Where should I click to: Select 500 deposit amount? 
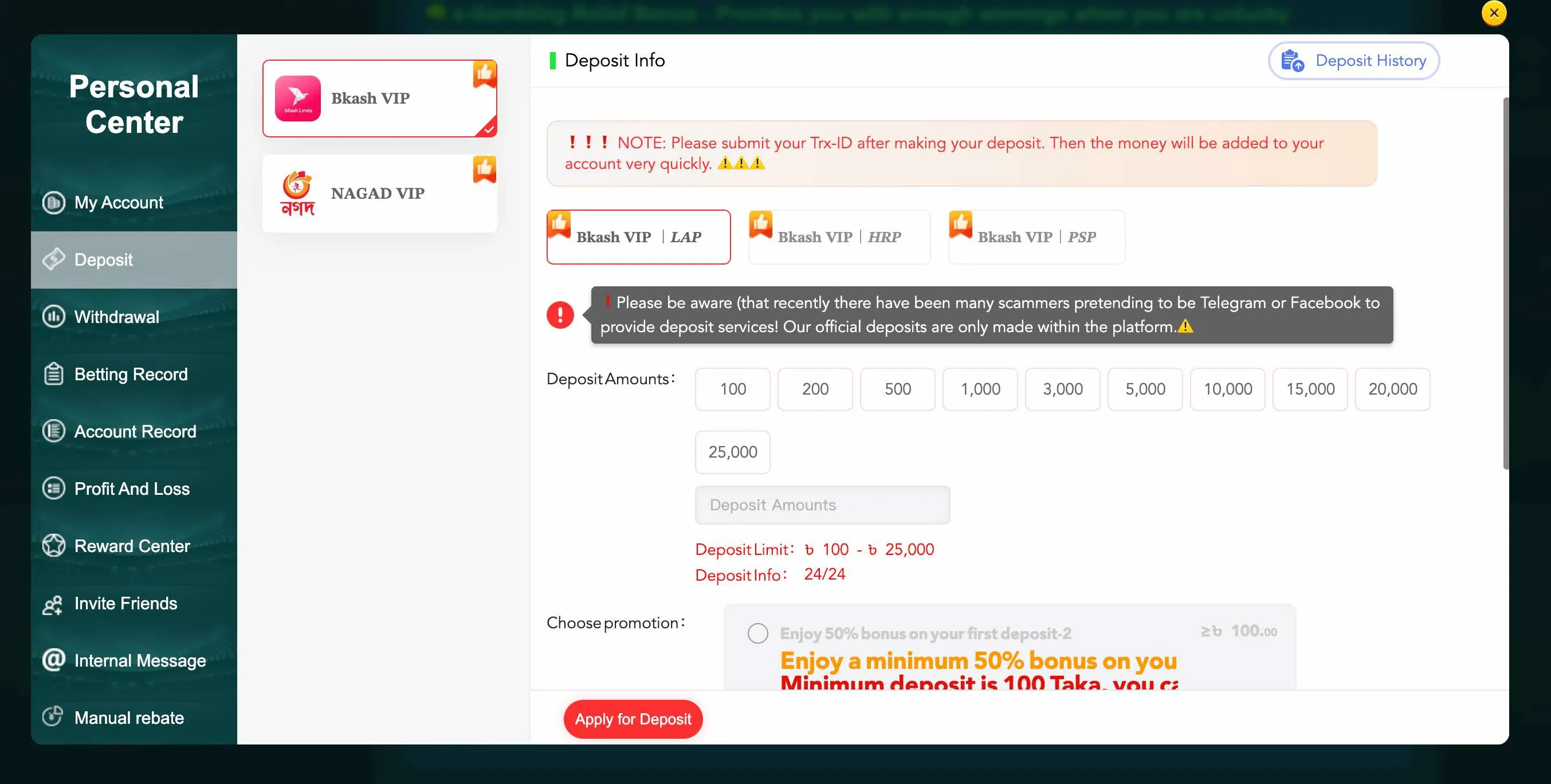click(x=898, y=389)
